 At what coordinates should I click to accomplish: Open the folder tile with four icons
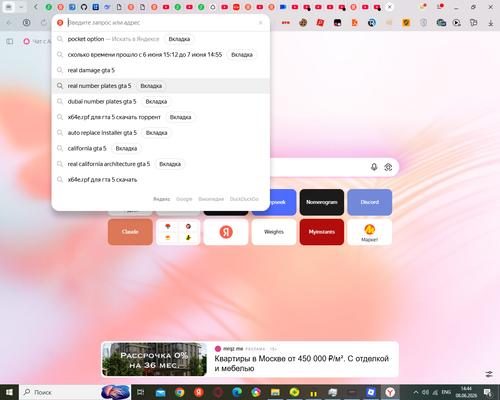[x=178, y=232]
